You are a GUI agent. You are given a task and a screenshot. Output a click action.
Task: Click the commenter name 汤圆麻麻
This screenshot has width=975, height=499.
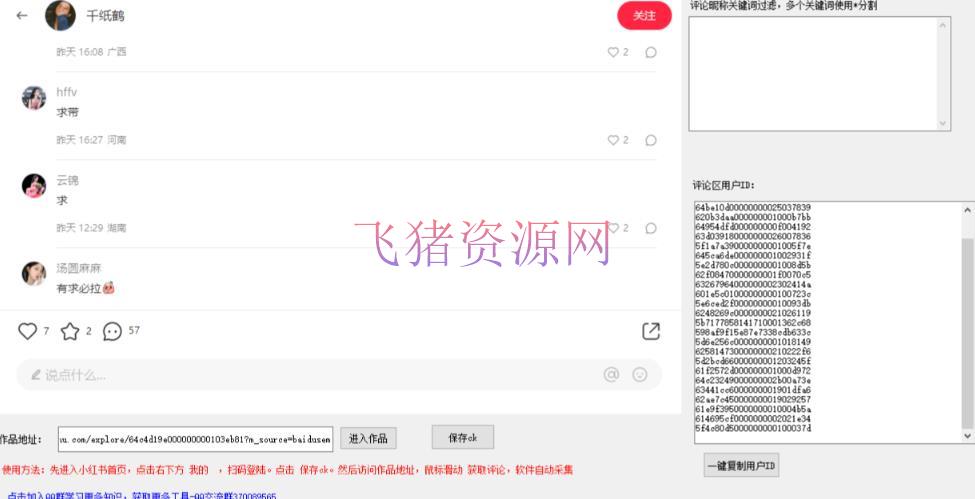78,268
